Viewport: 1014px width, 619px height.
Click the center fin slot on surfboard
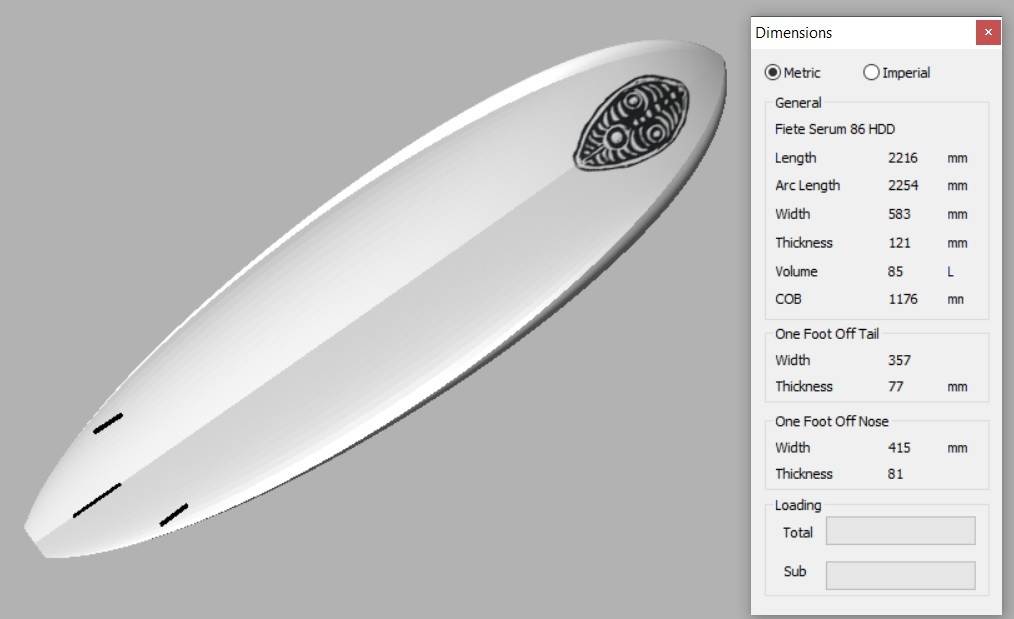[x=97, y=500]
